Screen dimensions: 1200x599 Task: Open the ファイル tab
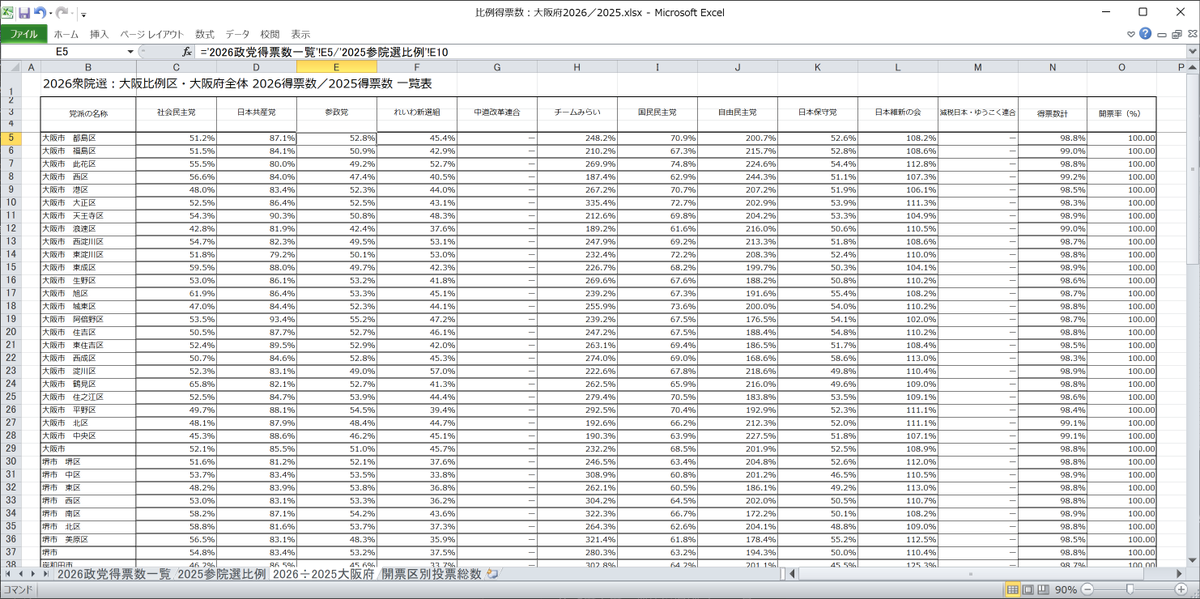click(23, 33)
